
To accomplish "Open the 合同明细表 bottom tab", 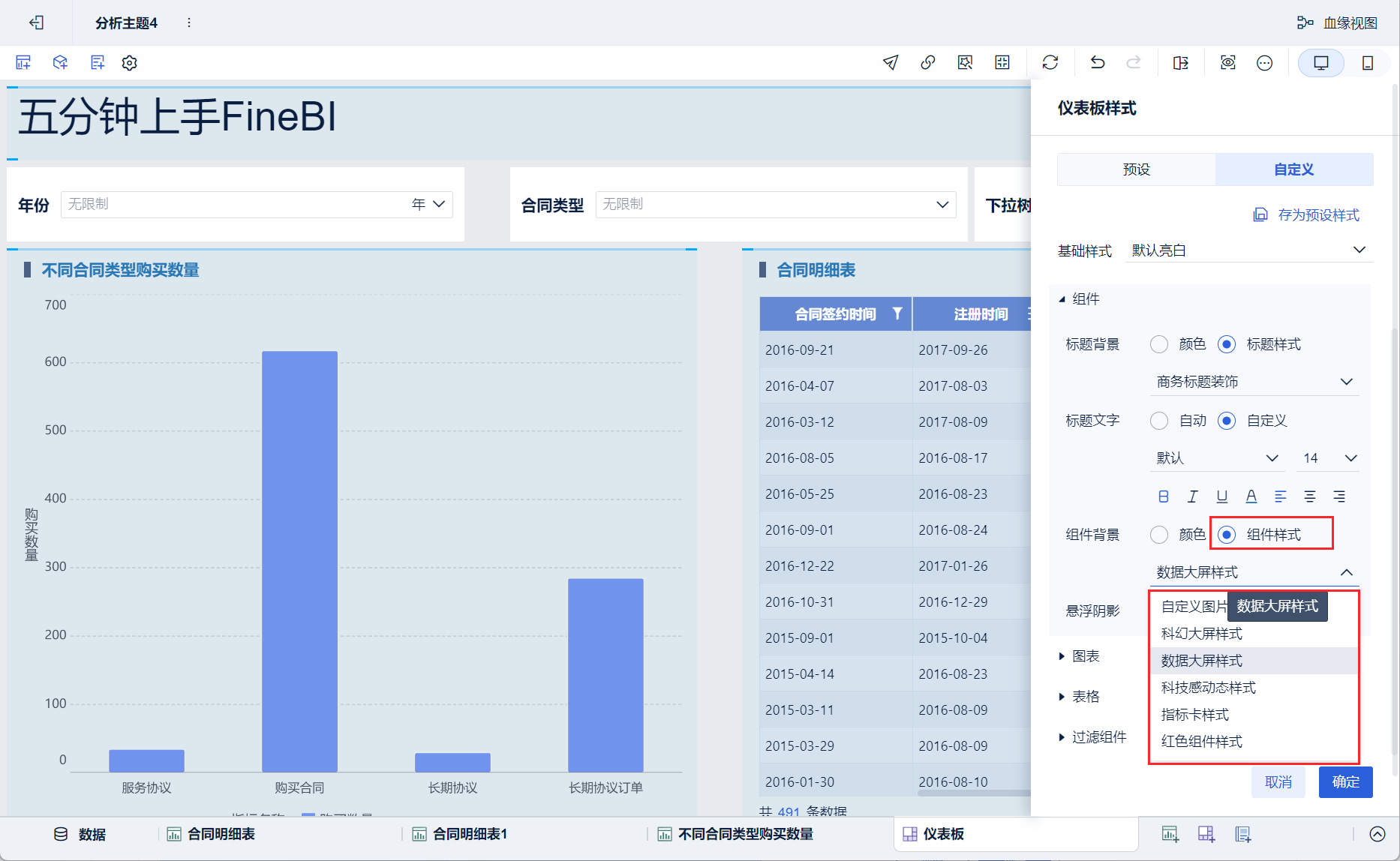I will 212,834.
